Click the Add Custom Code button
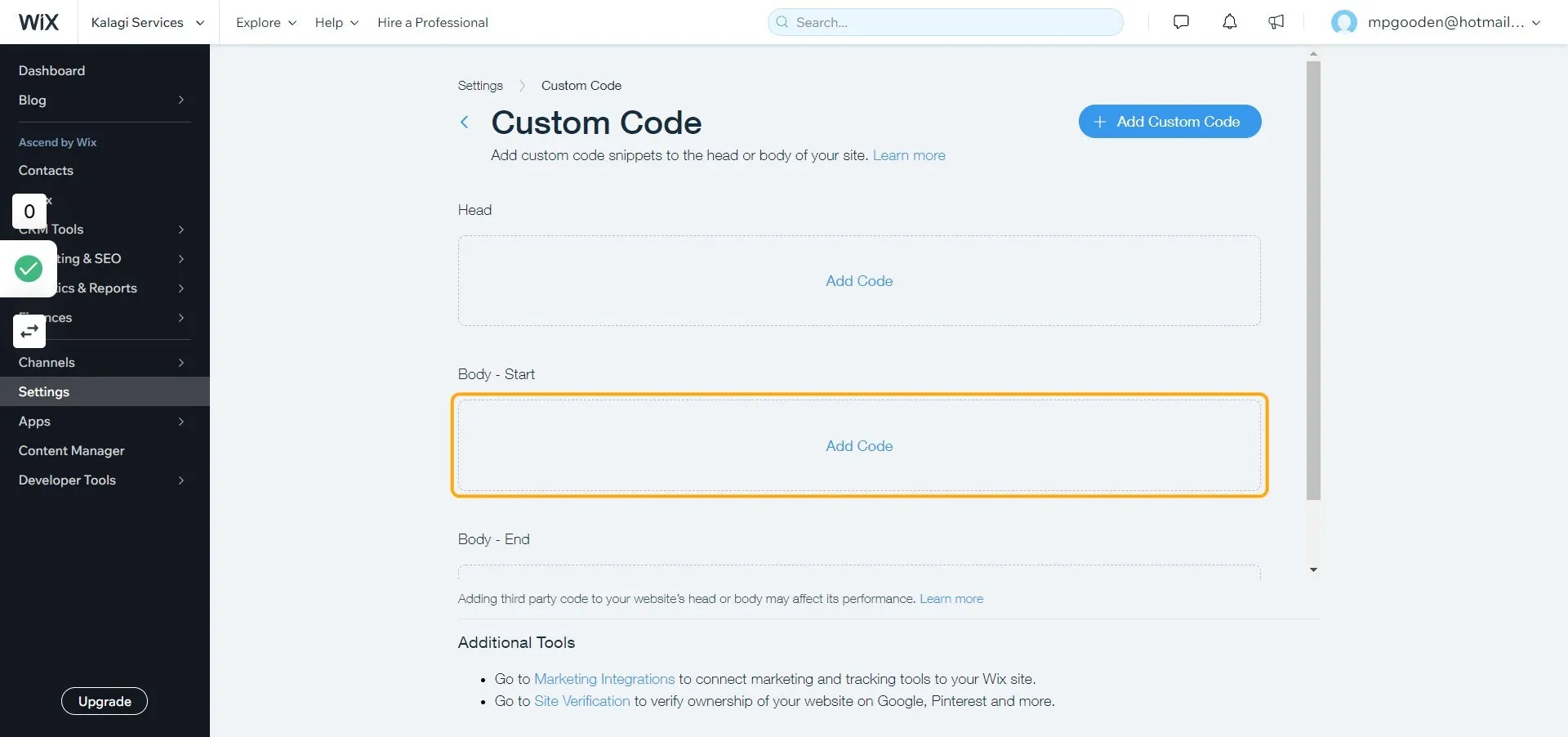This screenshot has width=1568, height=737. click(1169, 121)
